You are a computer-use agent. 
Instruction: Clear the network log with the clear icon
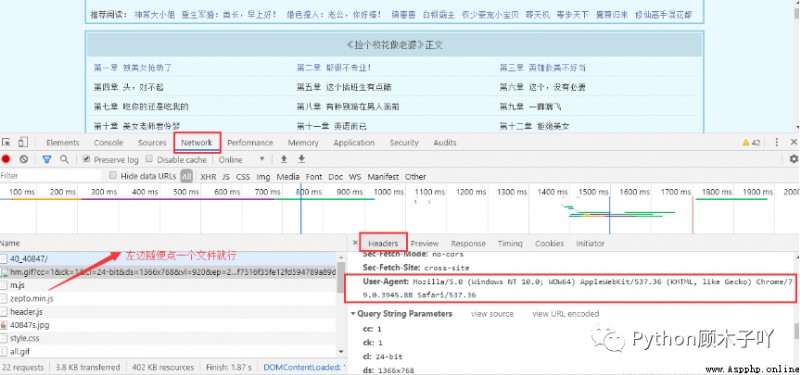(23, 159)
